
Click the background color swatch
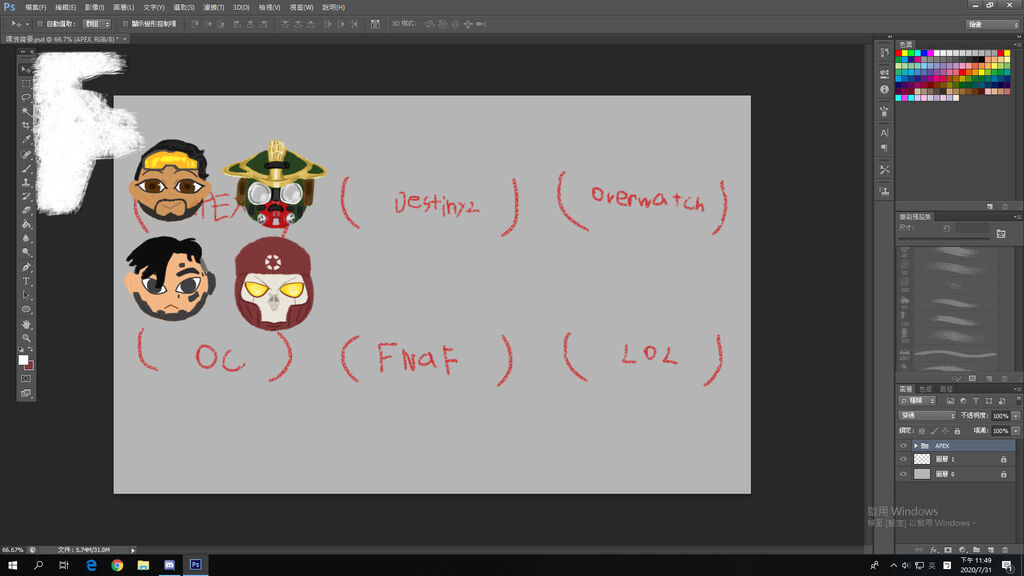coord(29,366)
